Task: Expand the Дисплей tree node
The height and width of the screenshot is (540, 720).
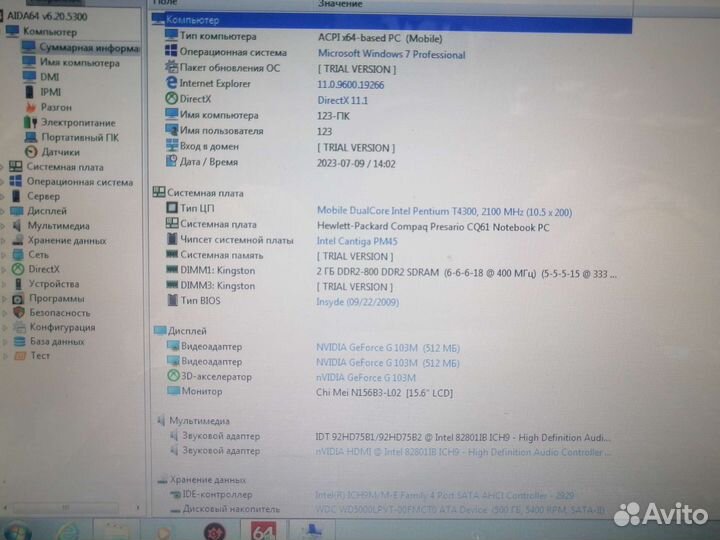Action: 3,211
